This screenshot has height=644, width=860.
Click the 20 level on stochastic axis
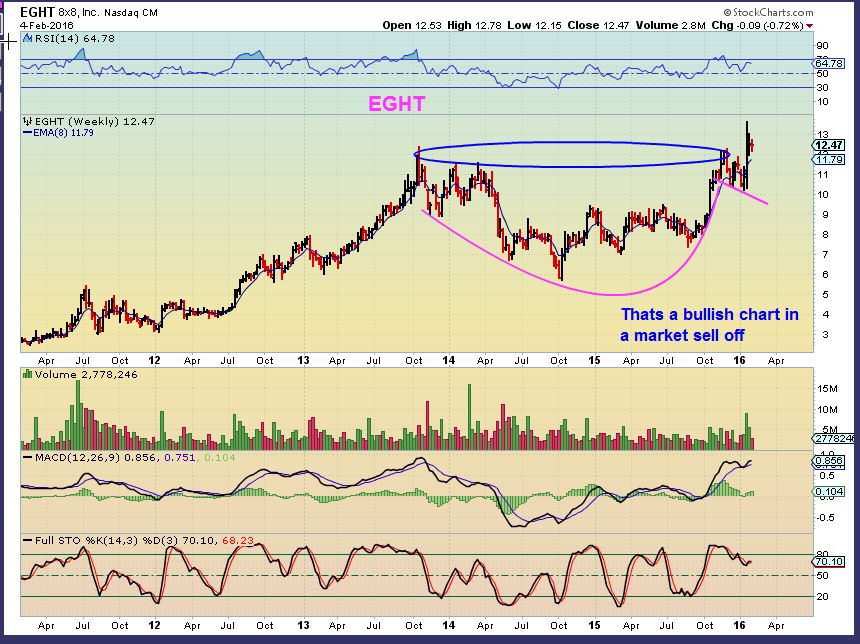(822, 597)
